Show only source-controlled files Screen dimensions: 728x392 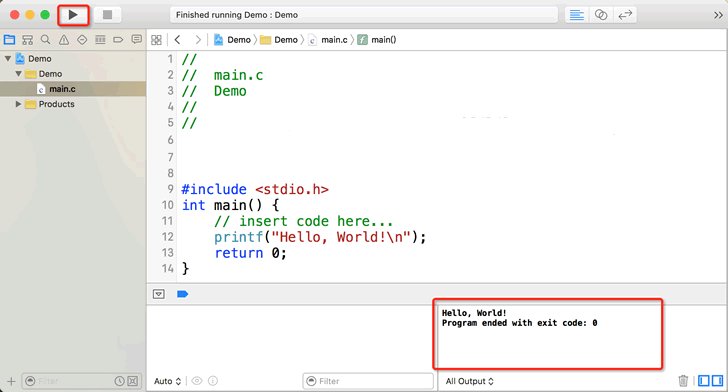click(x=133, y=381)
